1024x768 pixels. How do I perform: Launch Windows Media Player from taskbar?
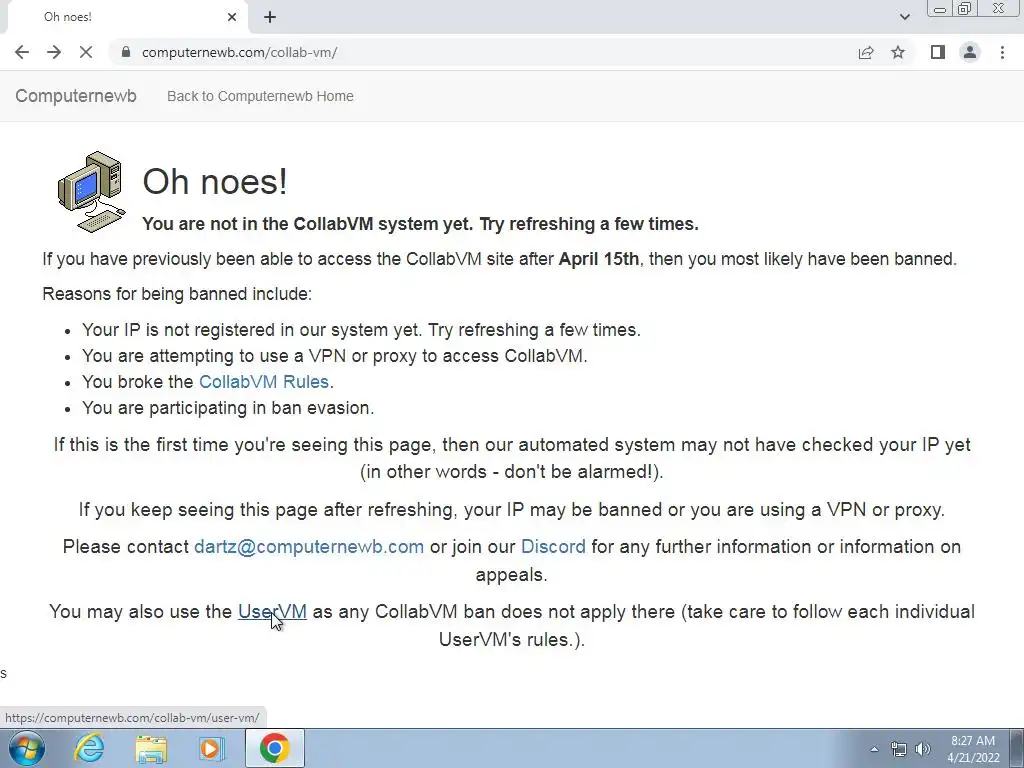click(x=212, y=749)
